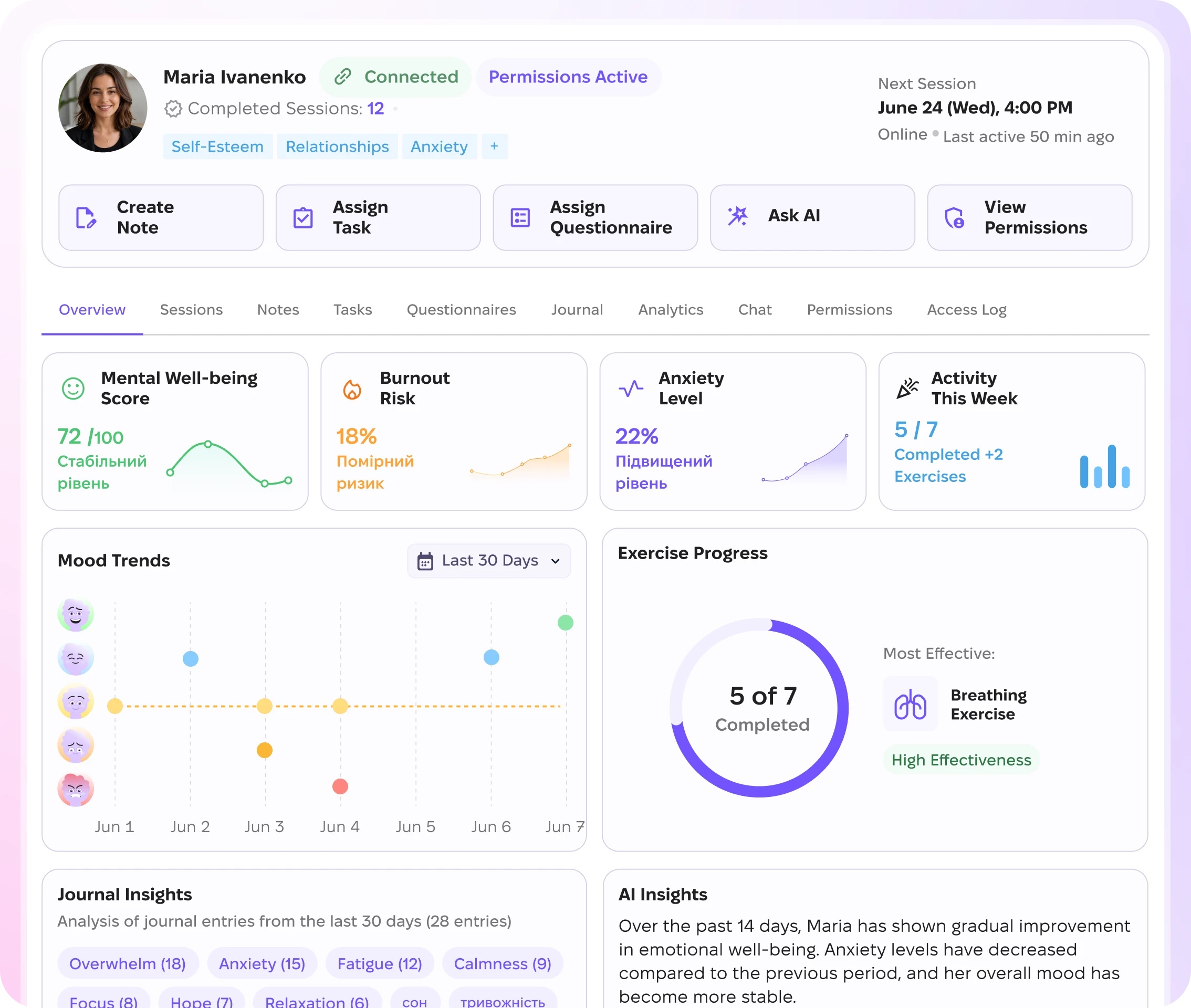The image size is (1191, 1008).
Task: Click the 5 of 7 progress ring
Action: coord(759,708)
